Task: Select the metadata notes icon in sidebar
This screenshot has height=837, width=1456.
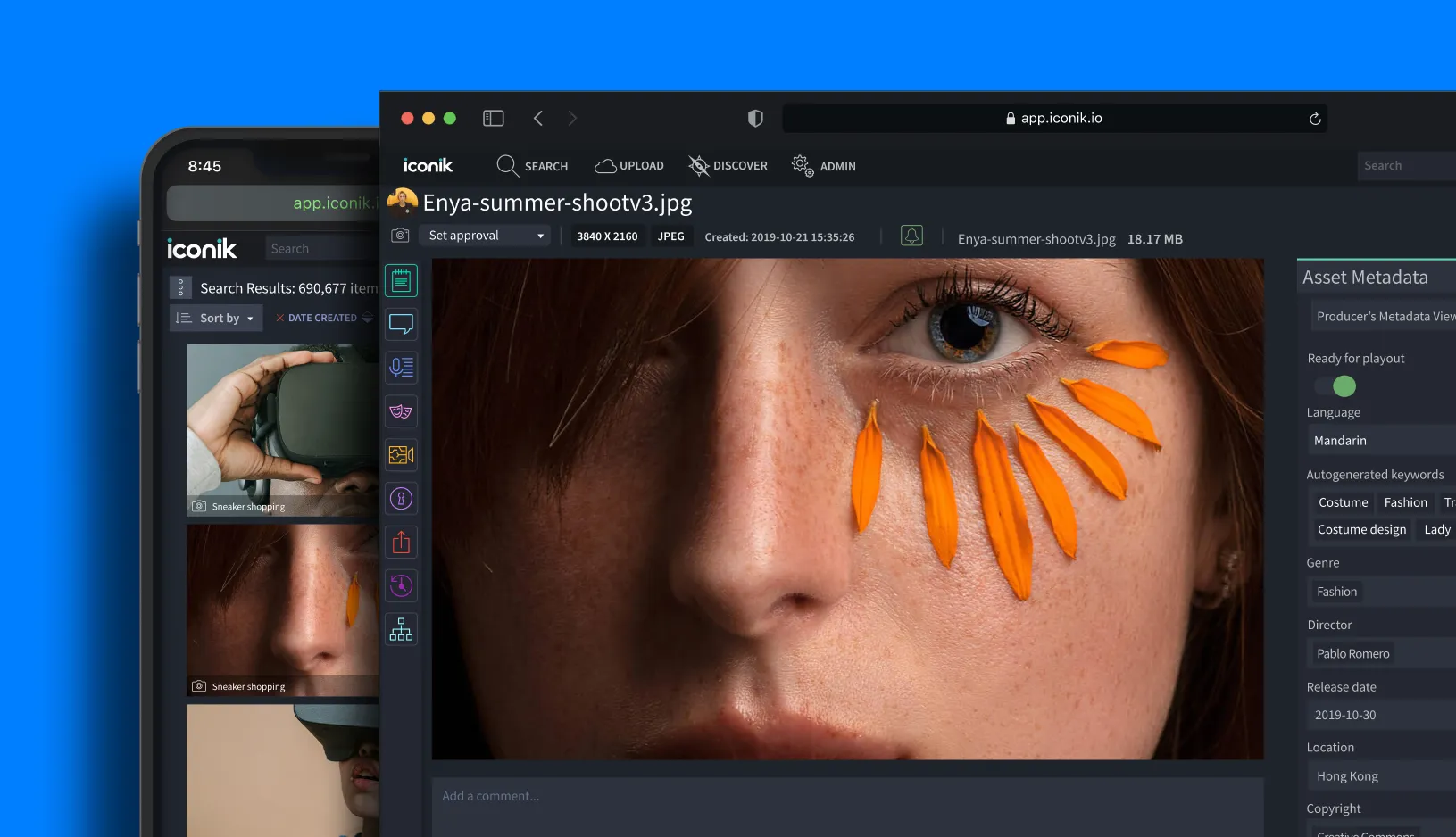Action: coord(402,279)
